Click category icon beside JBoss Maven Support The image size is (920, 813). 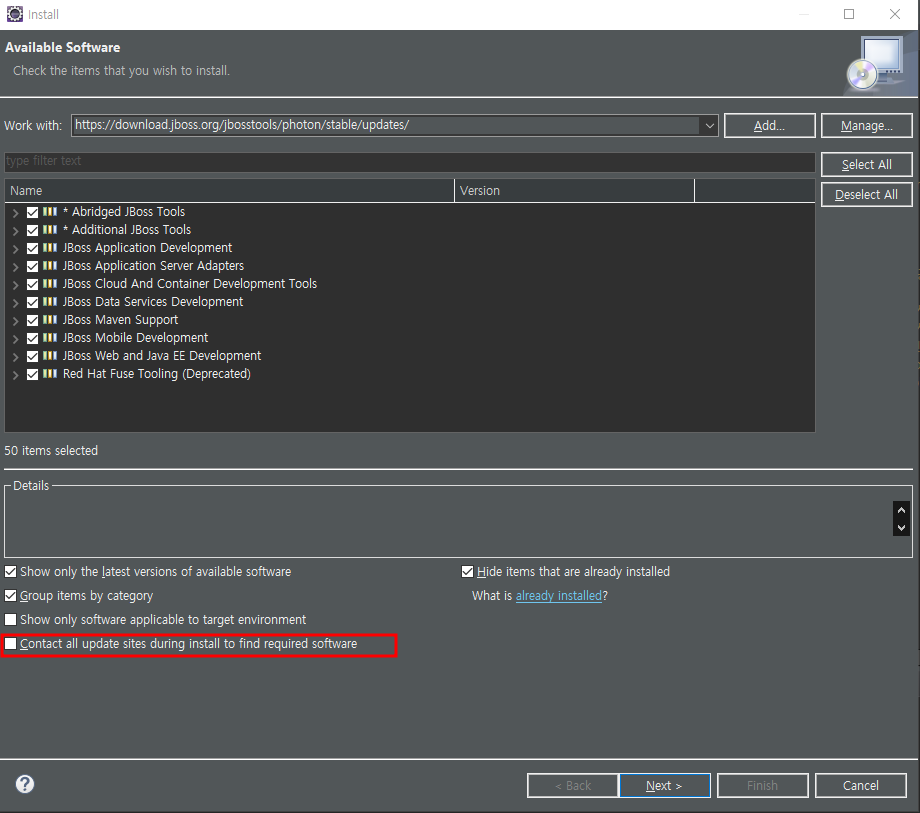click(x=50, y=320)
